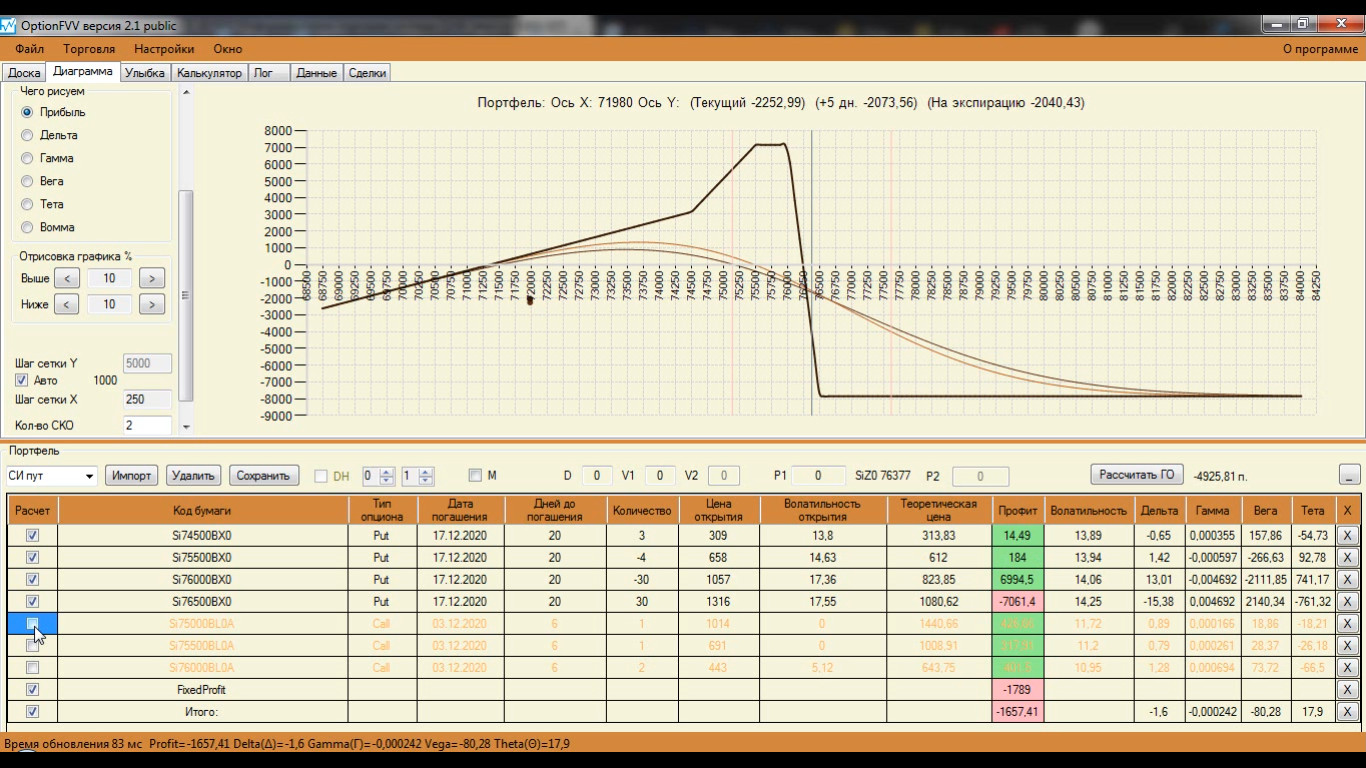The width and height of the screenshot is (1366, 768).
Task: Click the Количество cell showing -30
Action: 641,580
